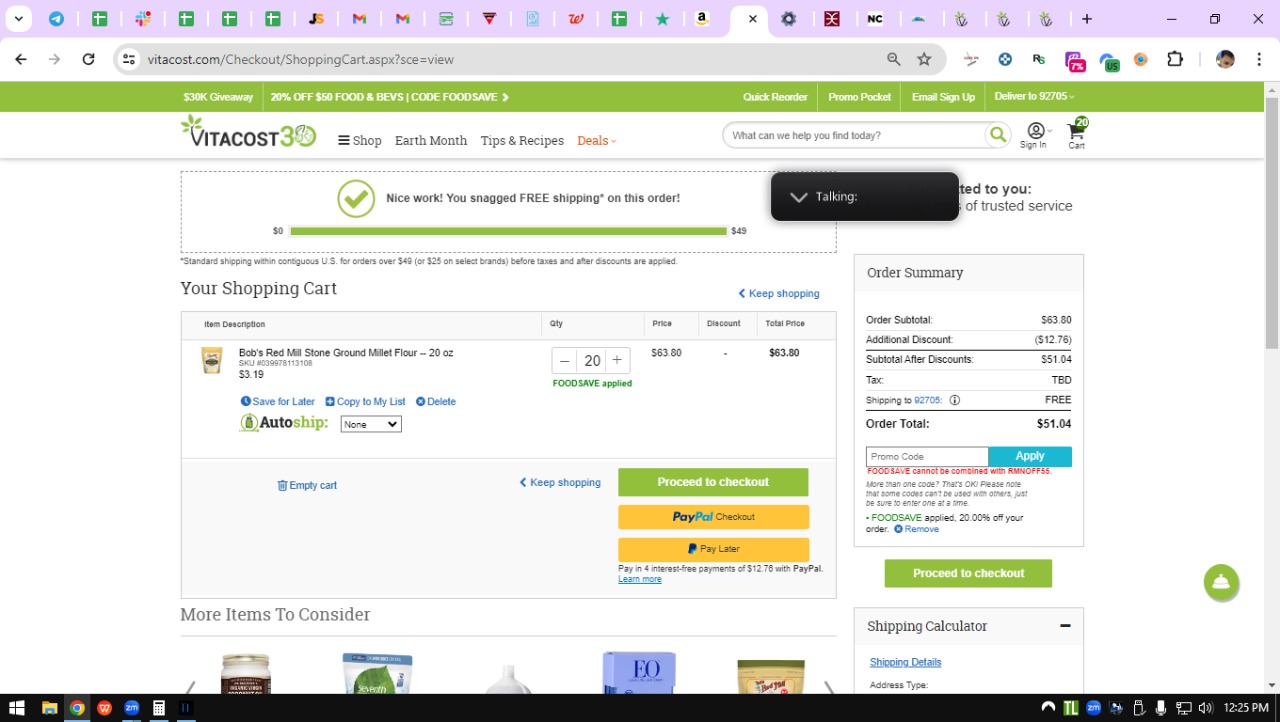
Task: Click the free shipping progress bar
Action: click(508, 231)
